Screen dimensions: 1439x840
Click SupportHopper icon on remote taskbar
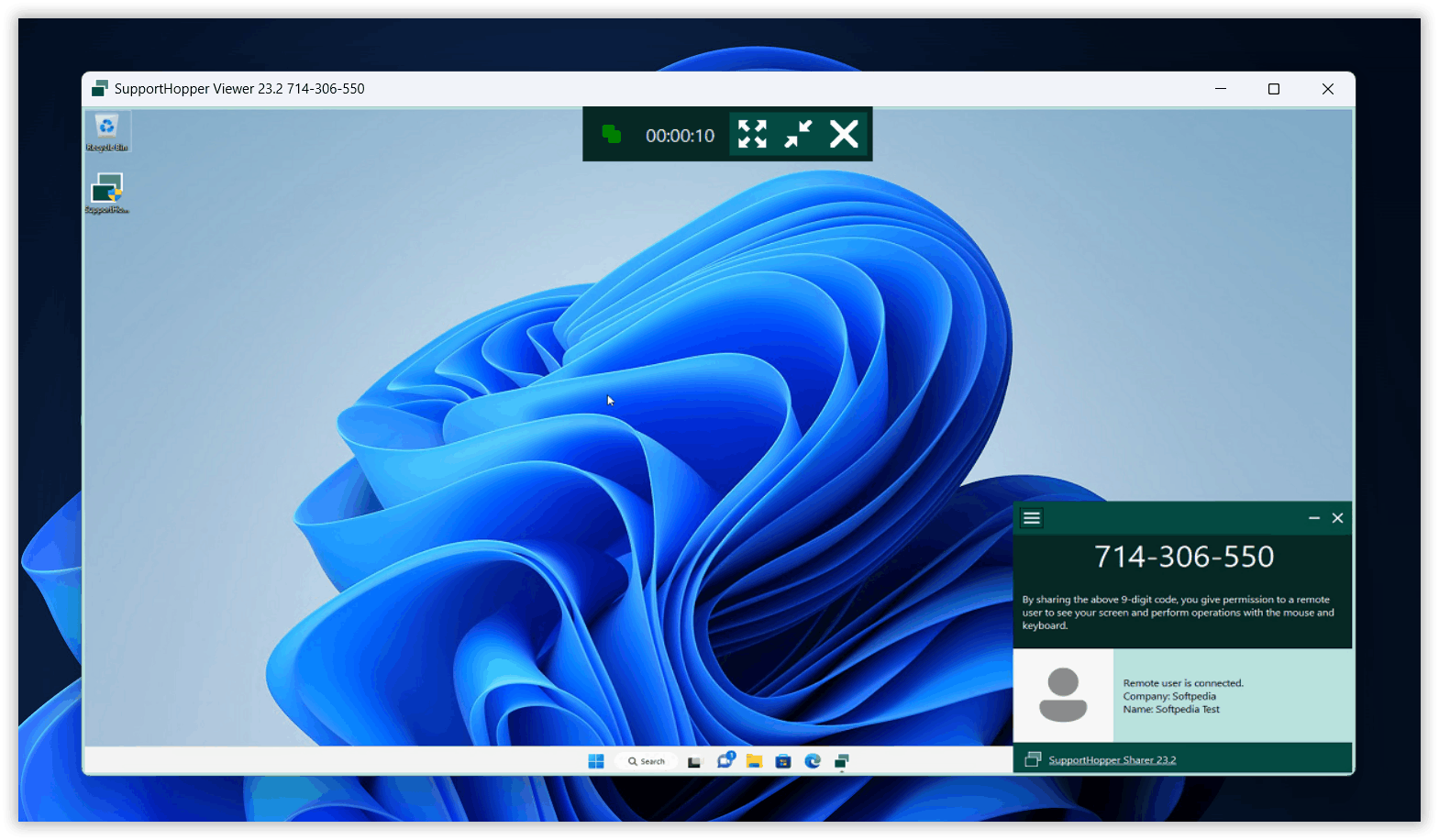pos(842,761)
